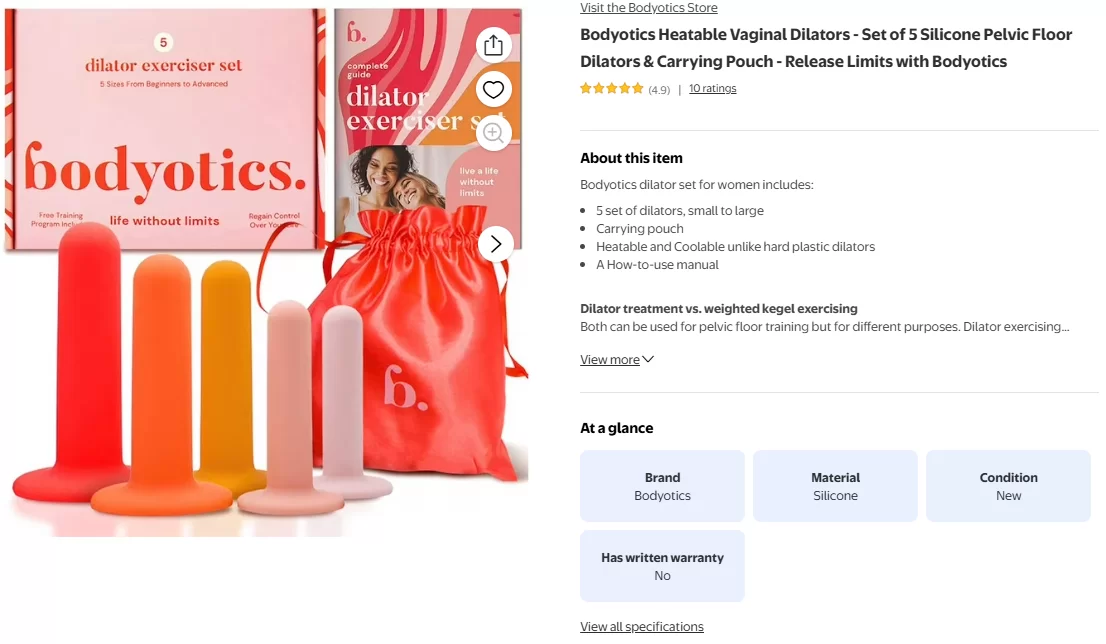The height and width of the screenshot is (644, 1106).
Task: Click the product title heading
Action: (826, 48)
